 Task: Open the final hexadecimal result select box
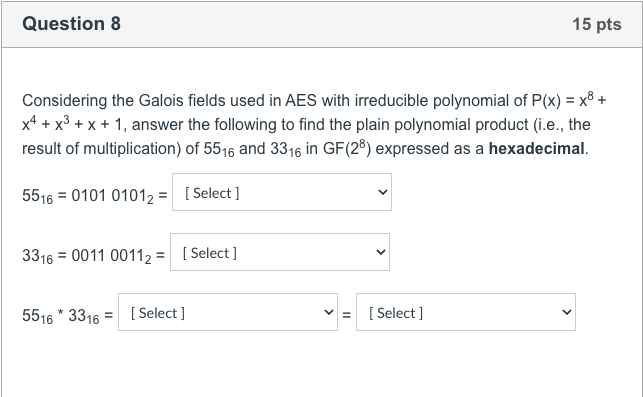coord(466,312)
